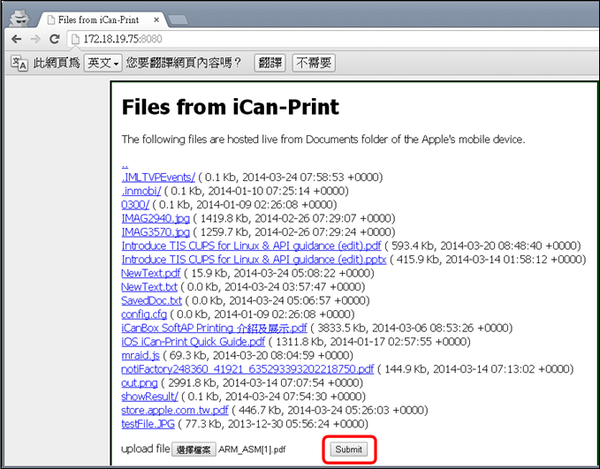Open the Introduce TIS CUPS (edit).pptx link
Image resolution: width=600 pixels, height=469 pixels.
click(x=254, y=260)
